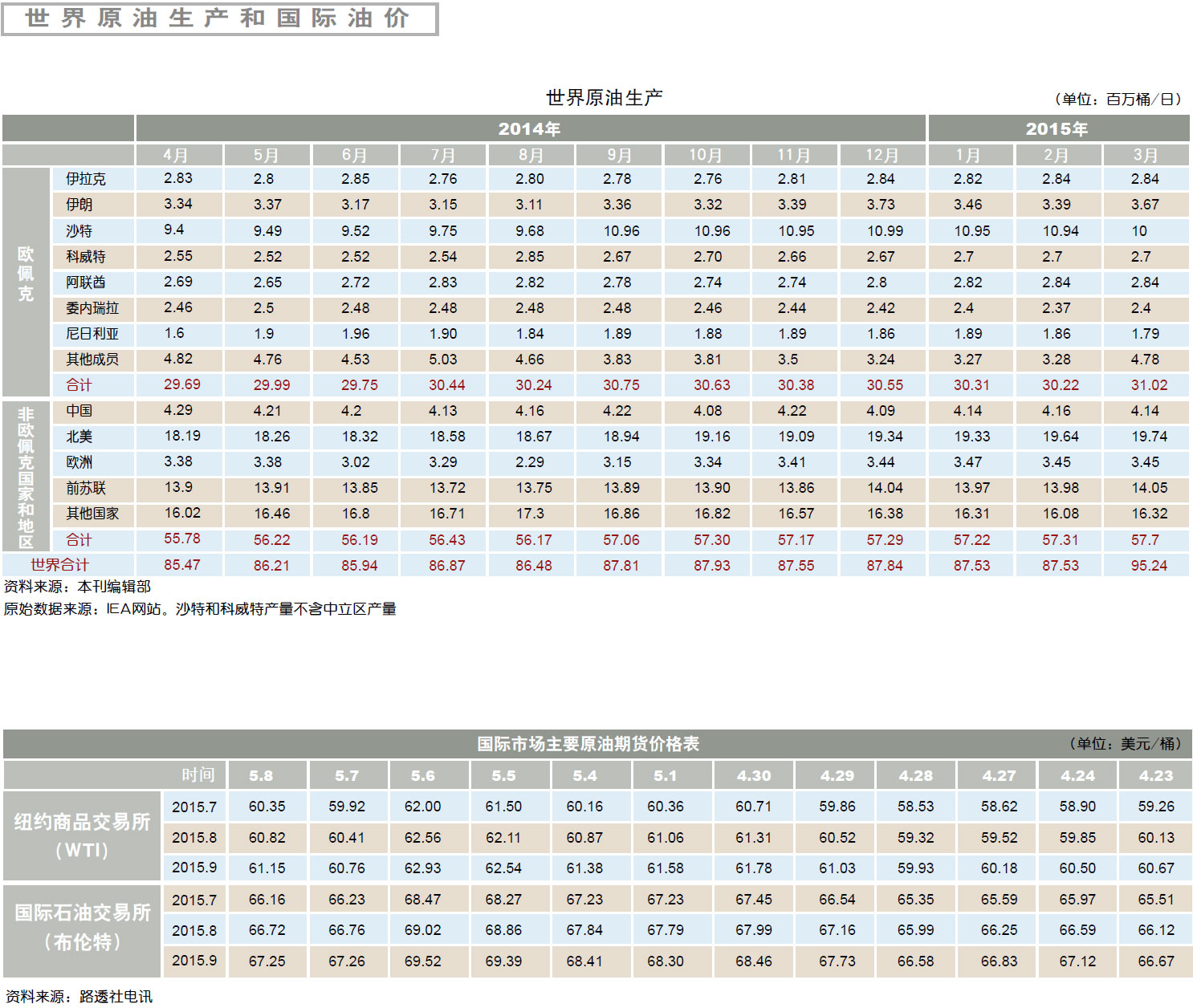Click the 欧佩克 vertical group label
Screen dimensions: 1193x1008
(26, 274)
